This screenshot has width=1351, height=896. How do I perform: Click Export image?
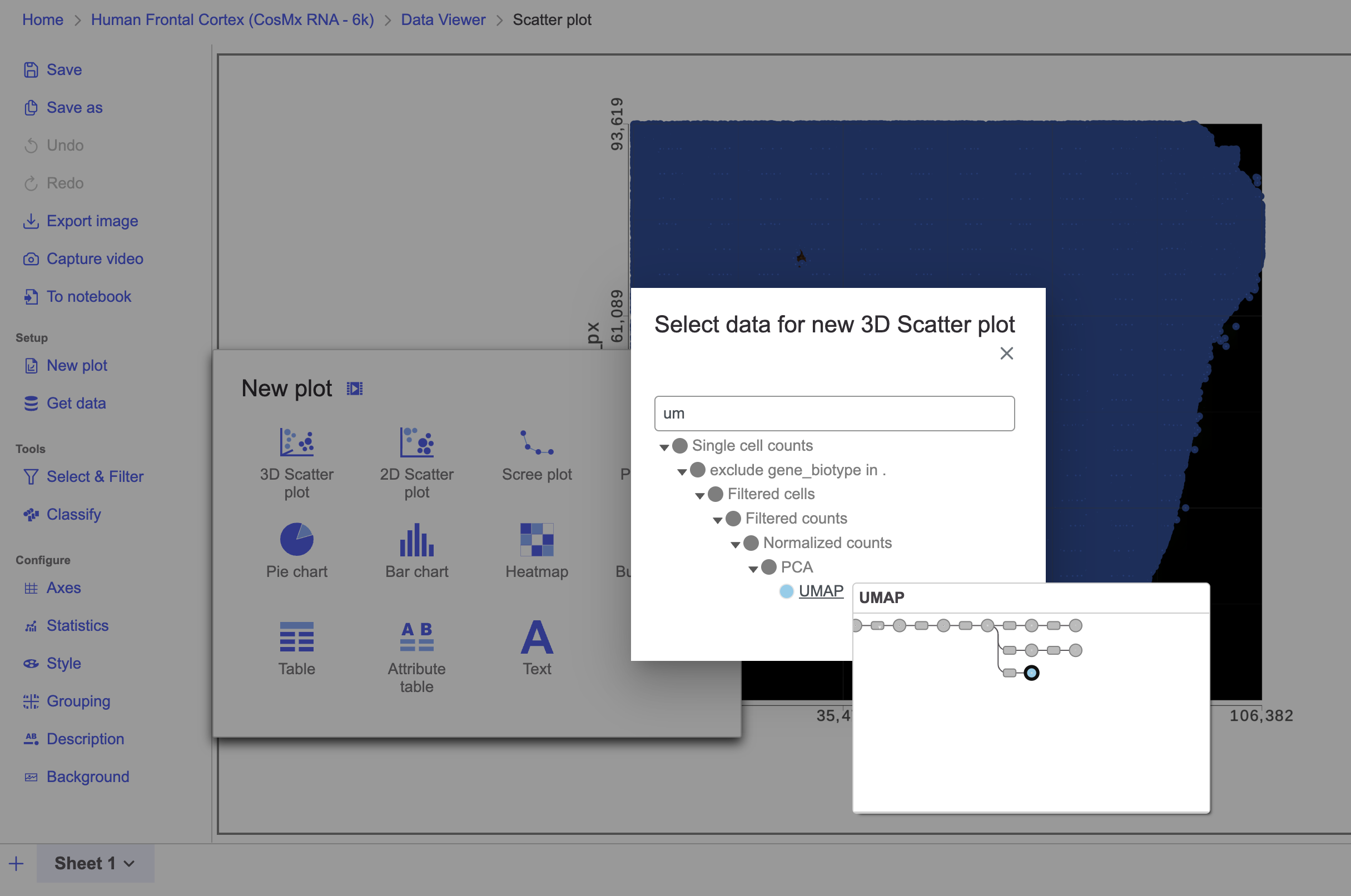tap(92, 221)
